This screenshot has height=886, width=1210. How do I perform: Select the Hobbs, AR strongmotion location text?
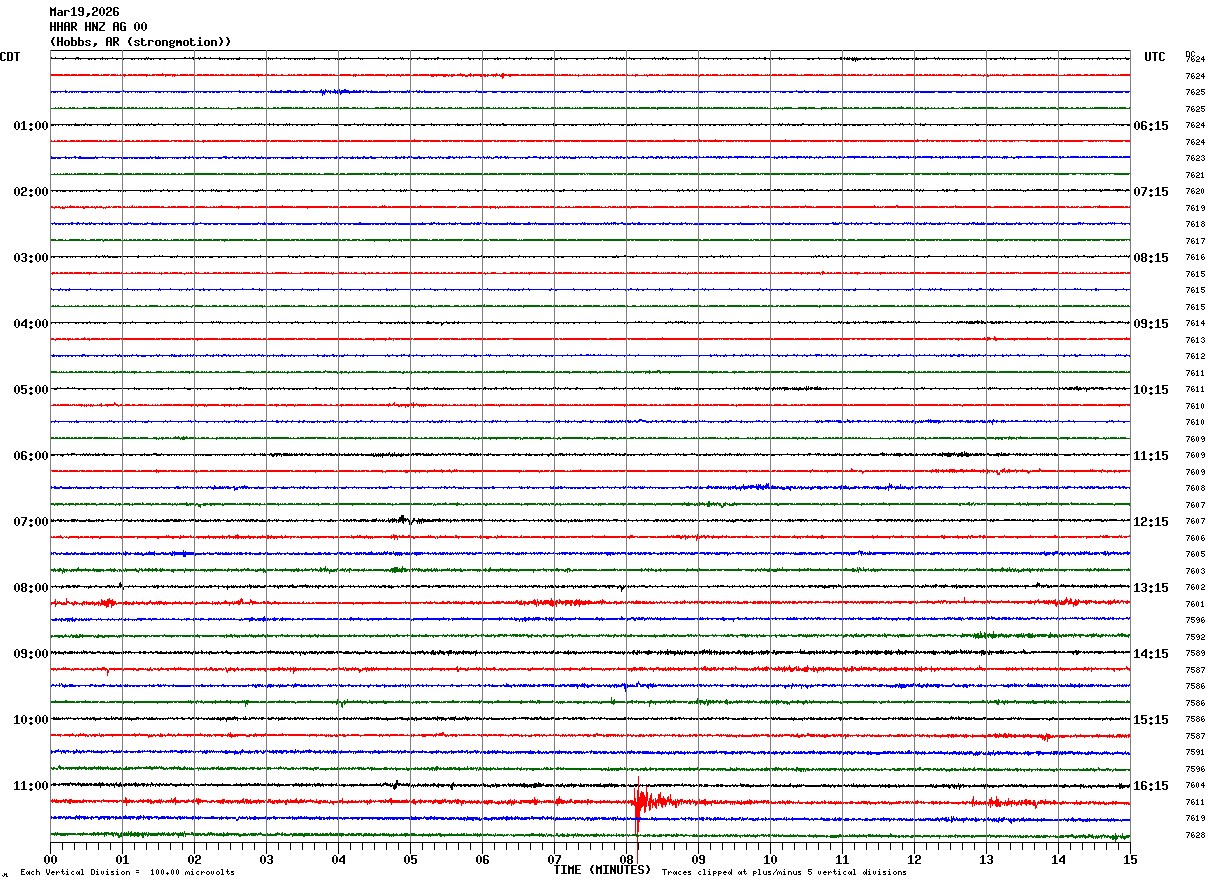pos(140,42)
